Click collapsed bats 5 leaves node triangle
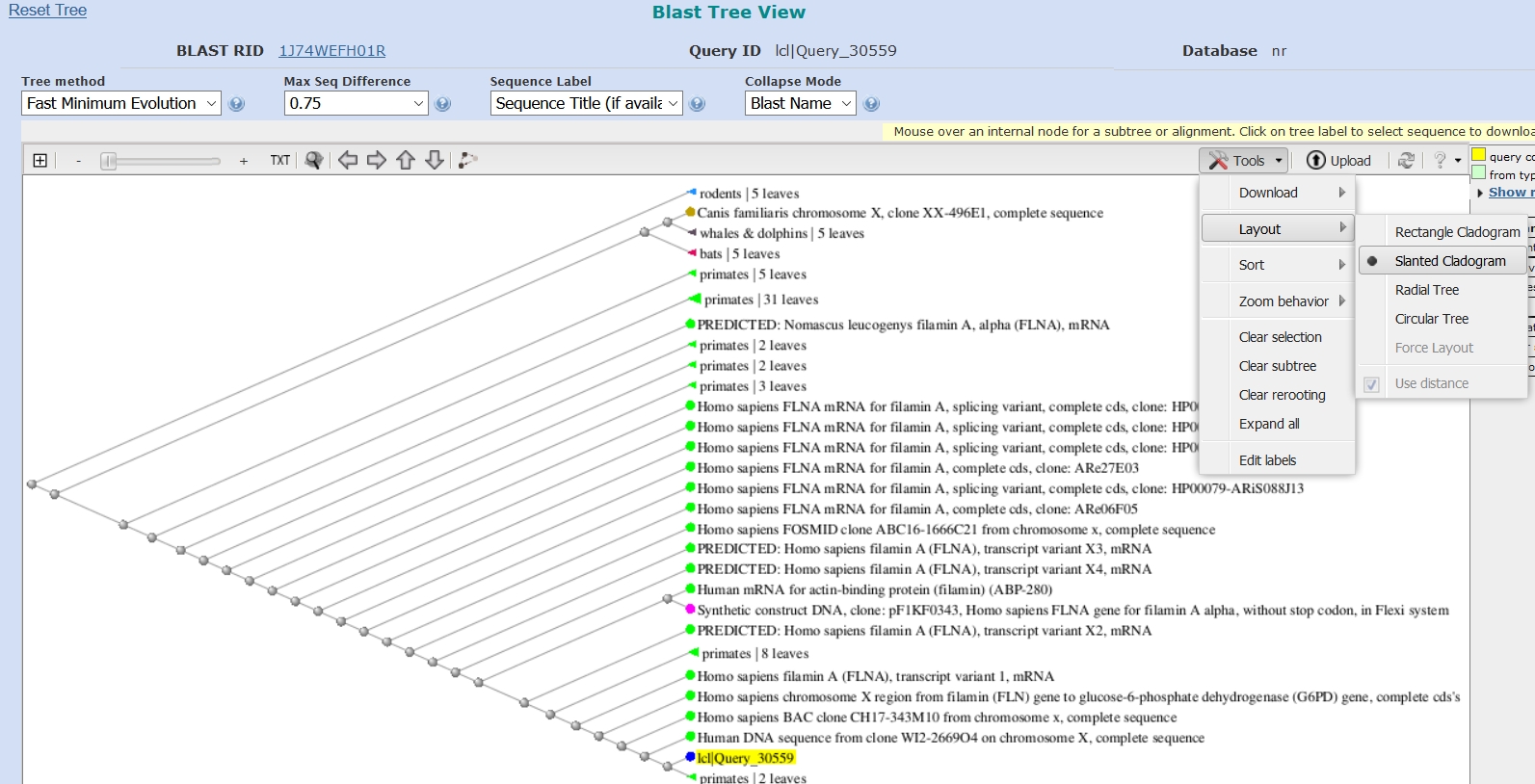1535x784 pixels. coord(691,253)
